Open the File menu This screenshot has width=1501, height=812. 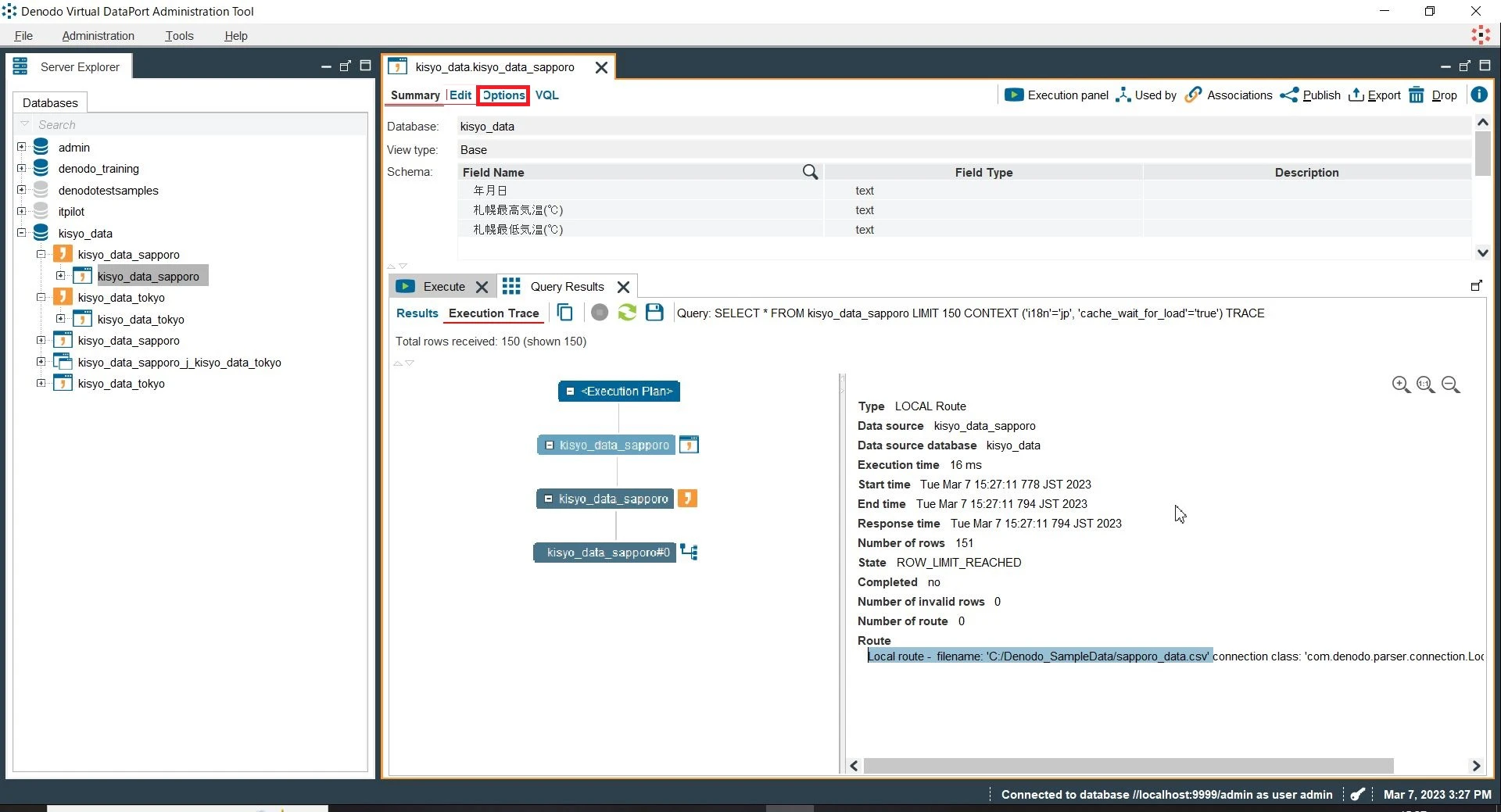point(23,36)
